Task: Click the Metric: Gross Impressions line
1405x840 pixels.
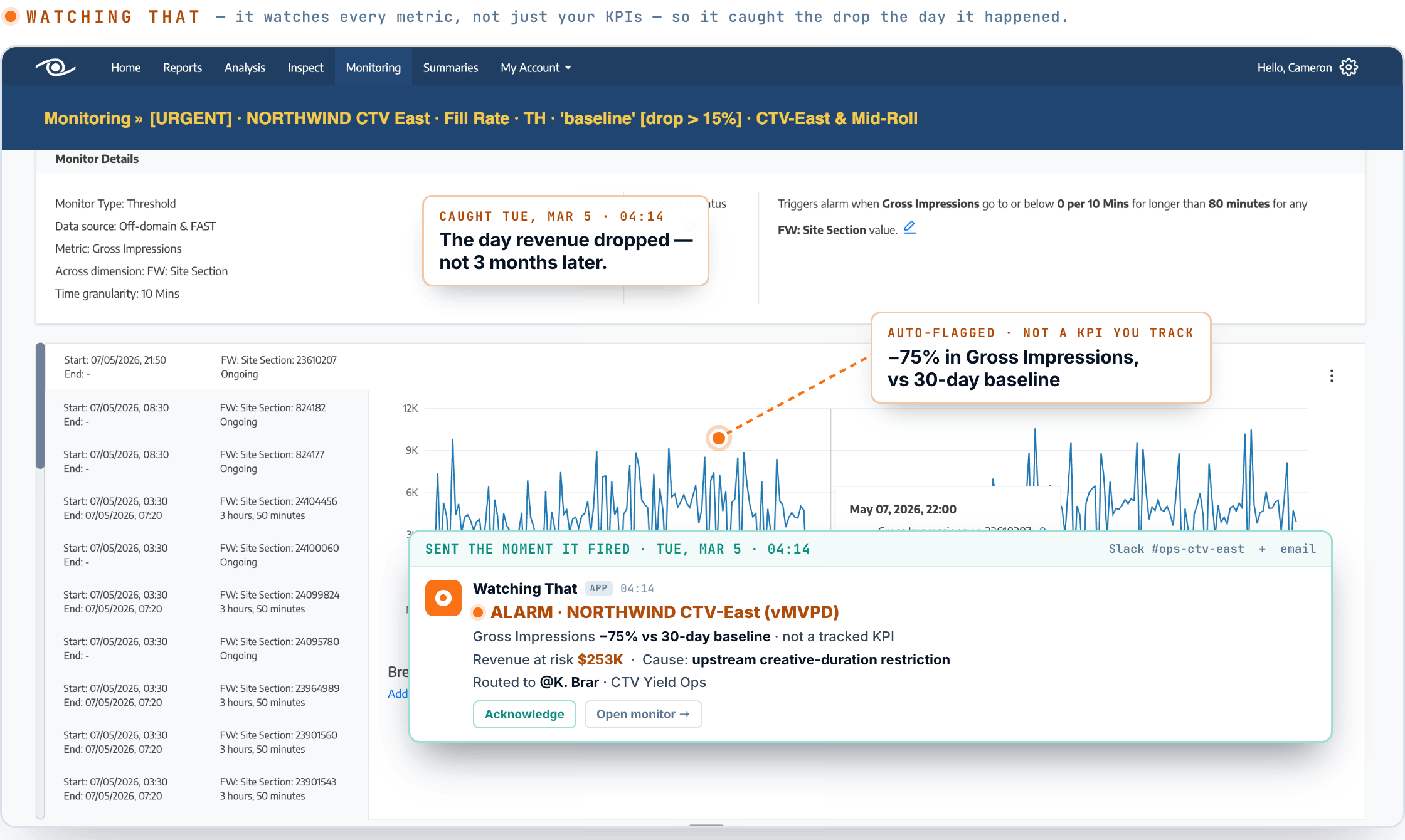Action: pos(119,249)
